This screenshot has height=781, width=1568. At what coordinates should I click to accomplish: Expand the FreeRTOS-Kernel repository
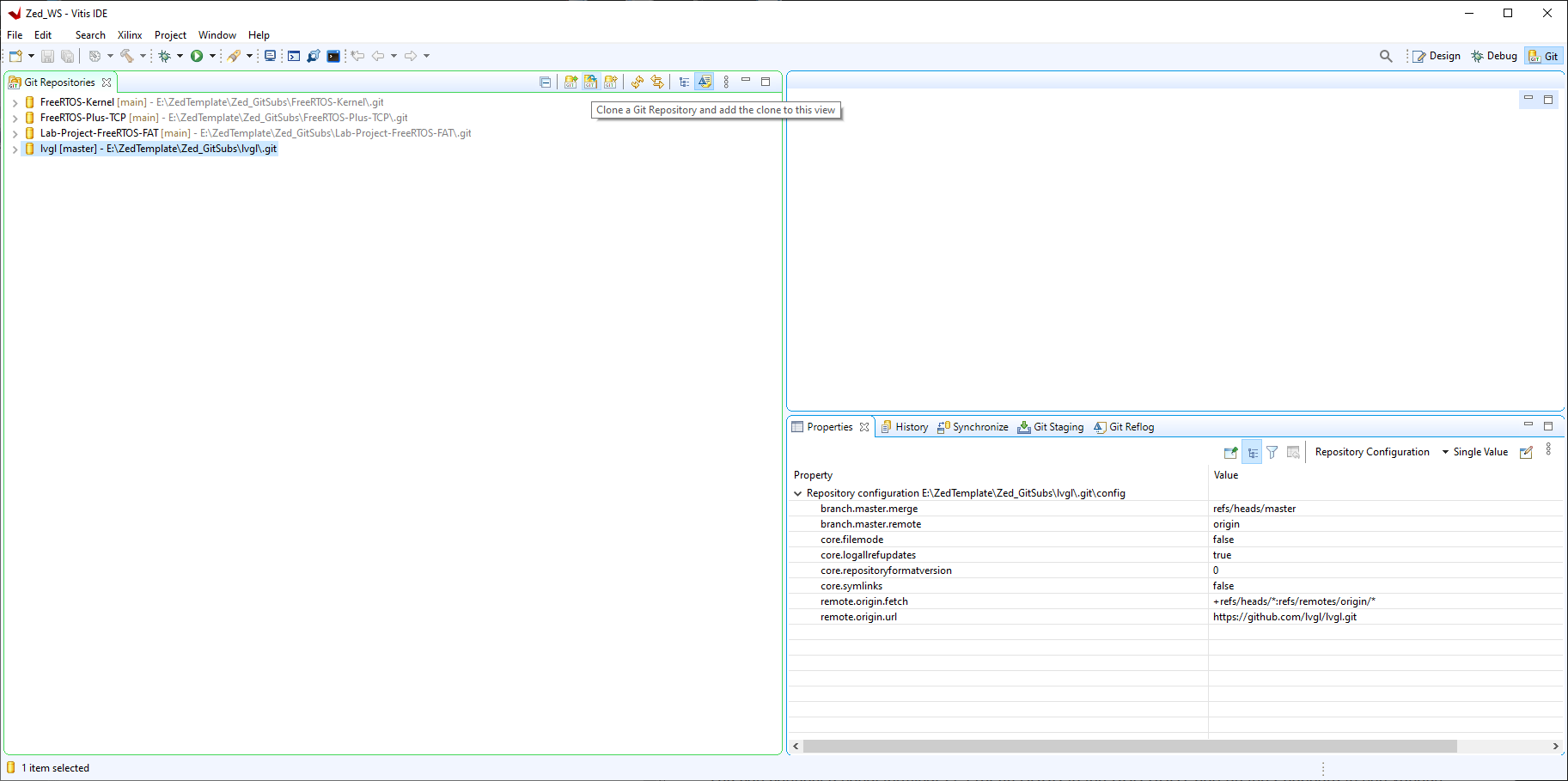[15, 102]
